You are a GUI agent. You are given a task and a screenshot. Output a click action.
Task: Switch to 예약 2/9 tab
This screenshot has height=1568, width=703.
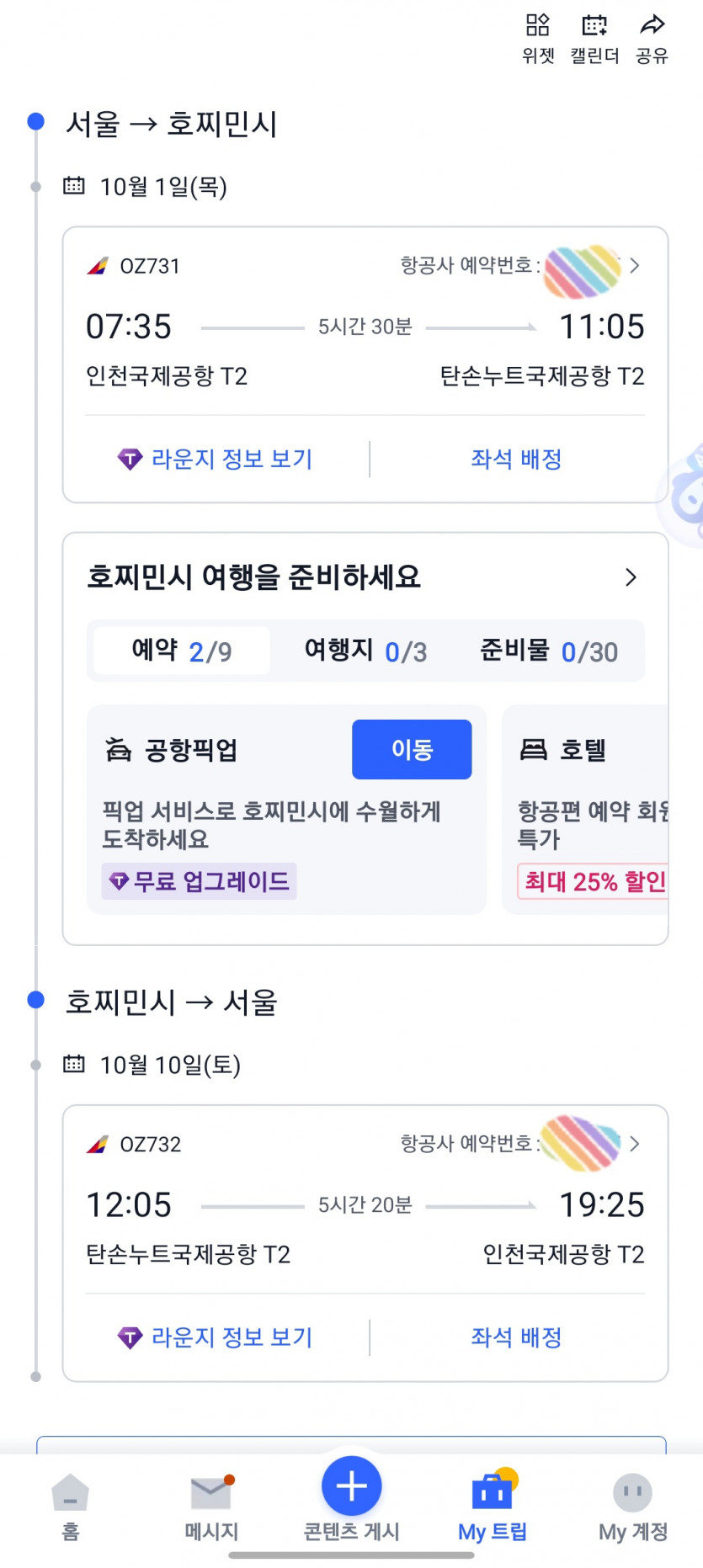click(x=182, y=651)
